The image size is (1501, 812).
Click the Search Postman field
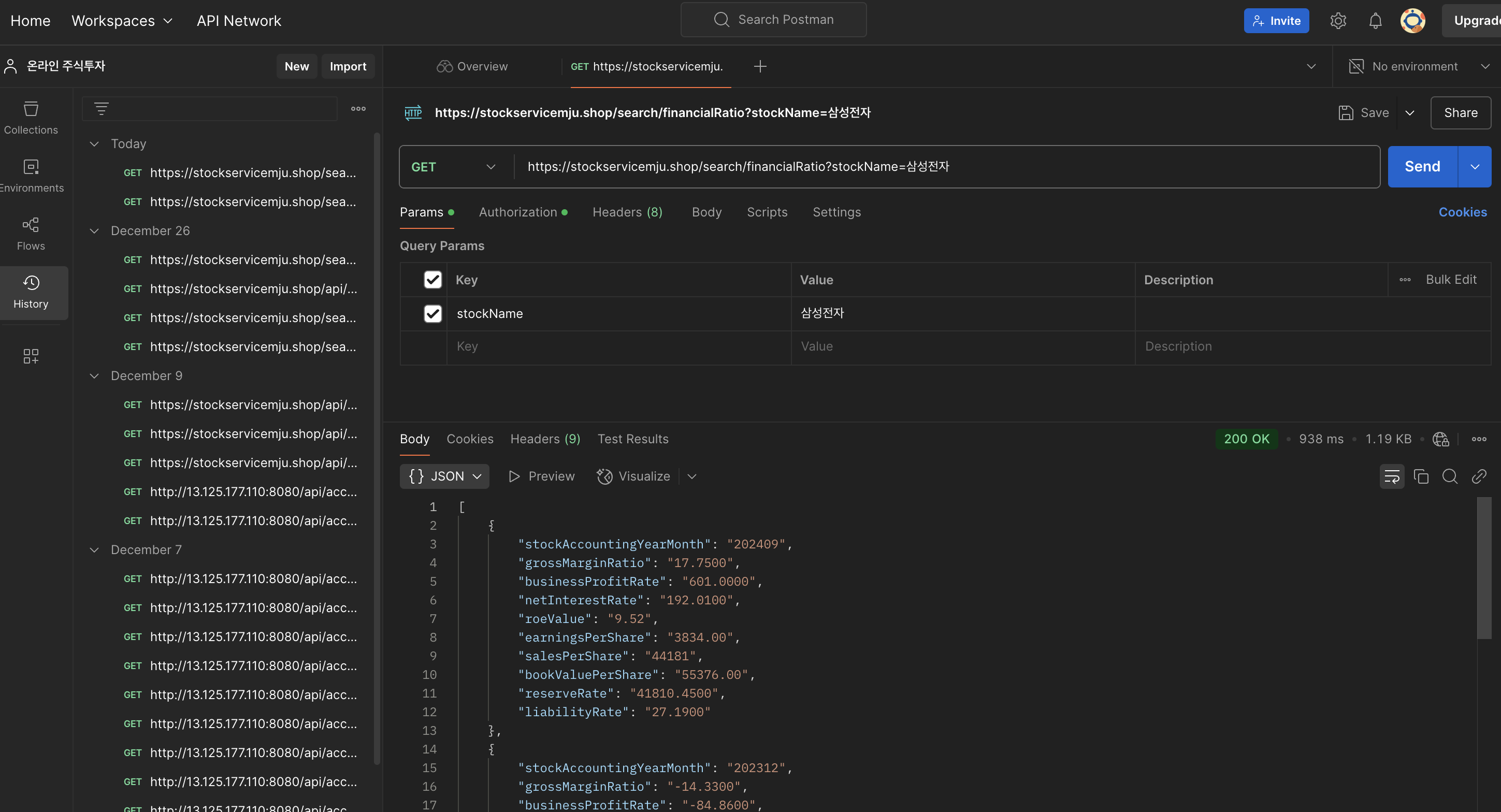pyautogui.click(x=773, y=20)
